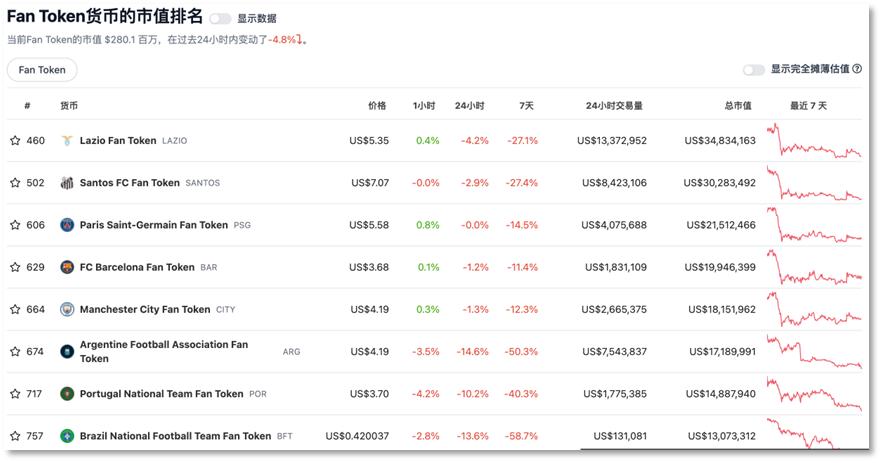Screen dimensions: 882x463
Task: Click the Manchester City logo icon
Action: click(67, 309)
